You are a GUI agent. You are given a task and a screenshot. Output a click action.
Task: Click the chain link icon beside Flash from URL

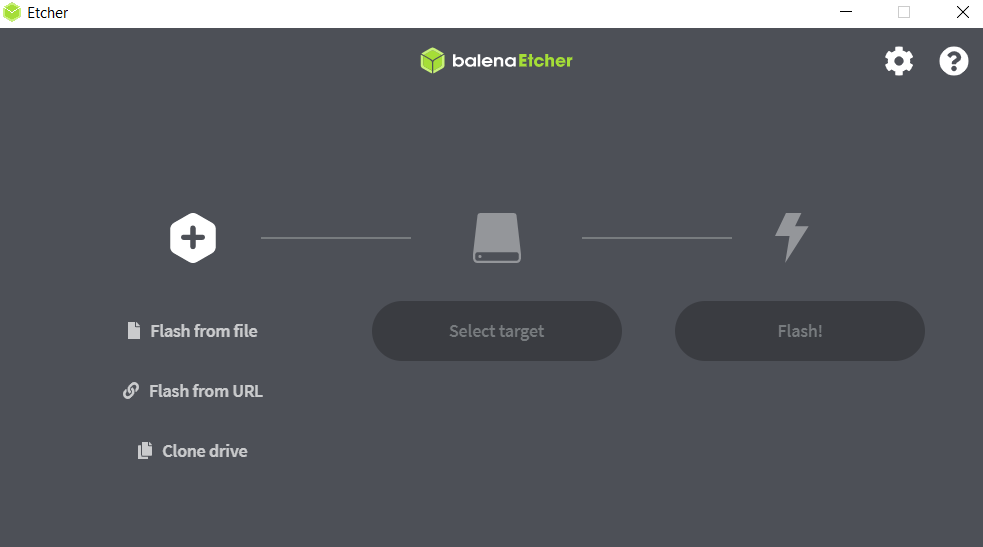130,391
